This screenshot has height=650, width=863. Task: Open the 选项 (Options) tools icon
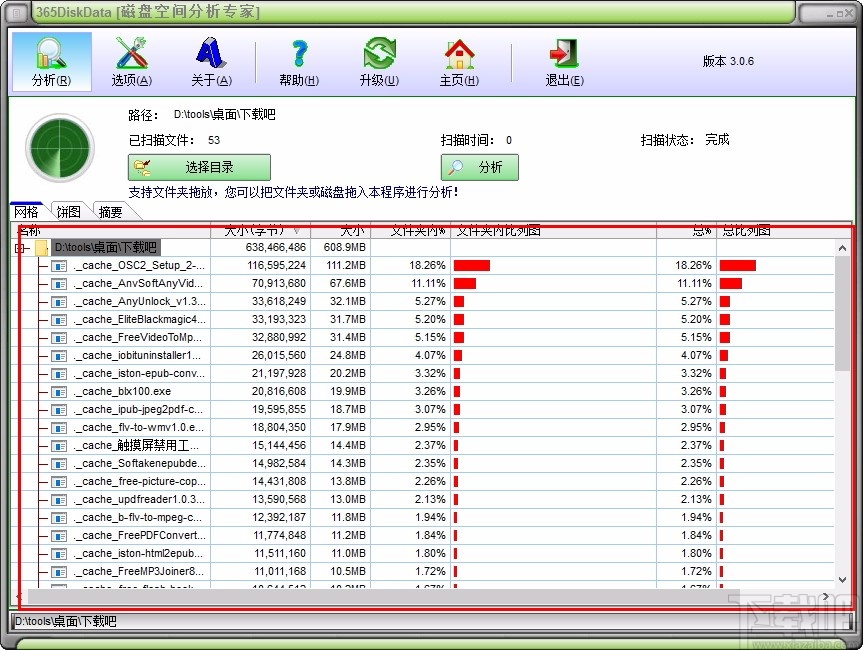131,60
